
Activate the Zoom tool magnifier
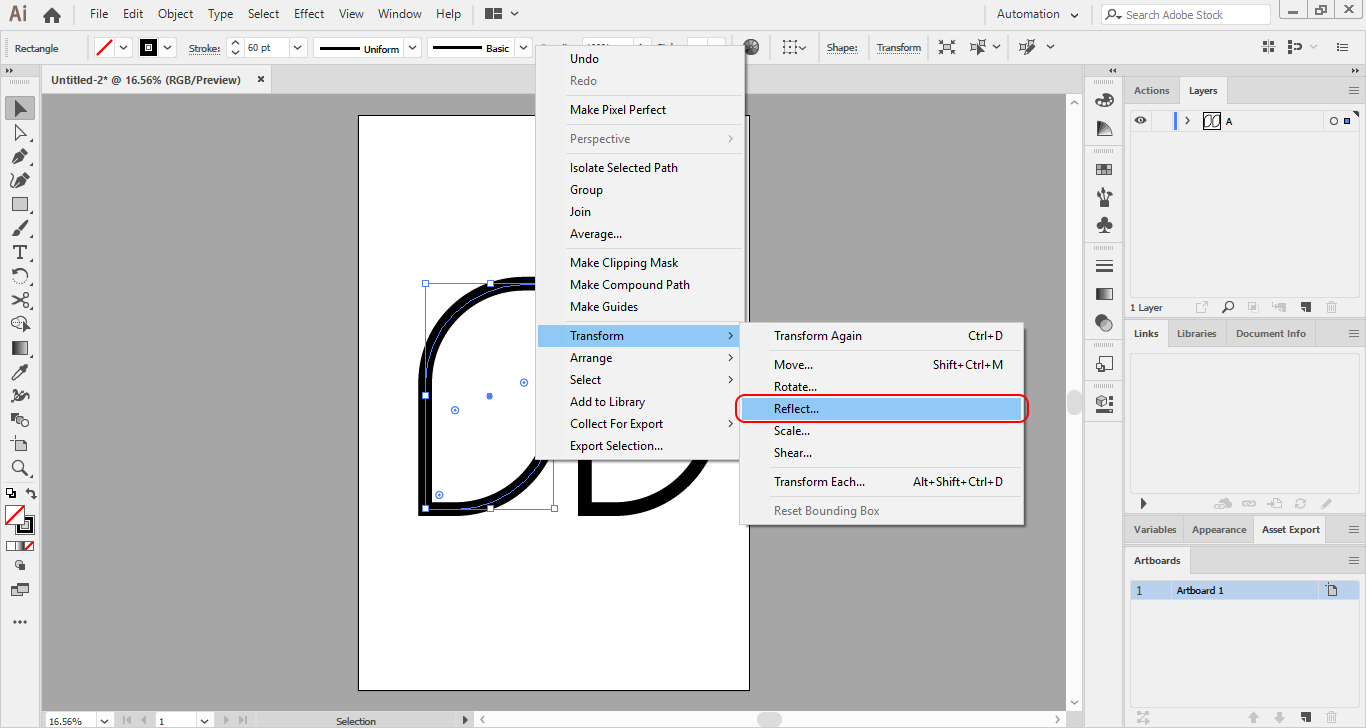coord(20,468)
